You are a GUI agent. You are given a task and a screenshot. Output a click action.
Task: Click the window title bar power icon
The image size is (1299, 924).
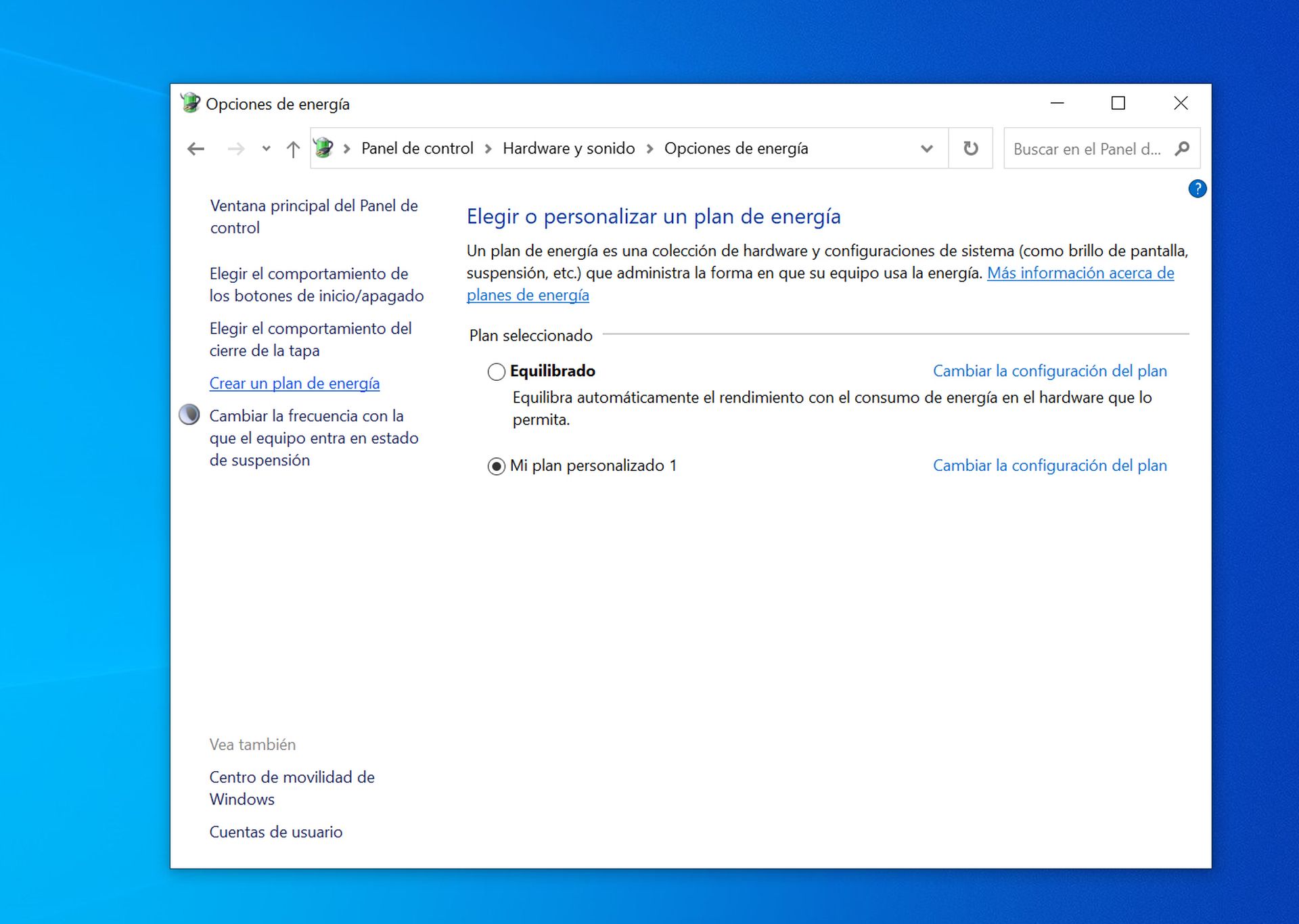[x=190, y=103]
